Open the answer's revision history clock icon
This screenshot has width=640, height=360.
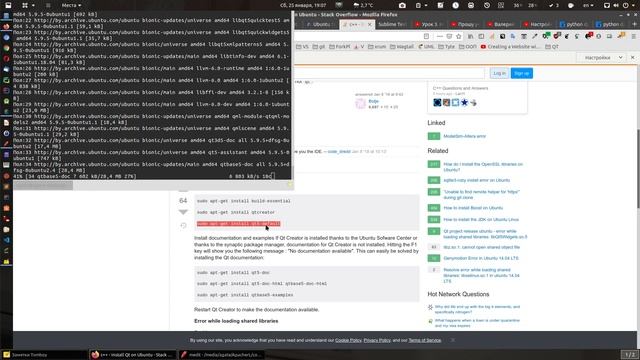[x=183, y=225]
